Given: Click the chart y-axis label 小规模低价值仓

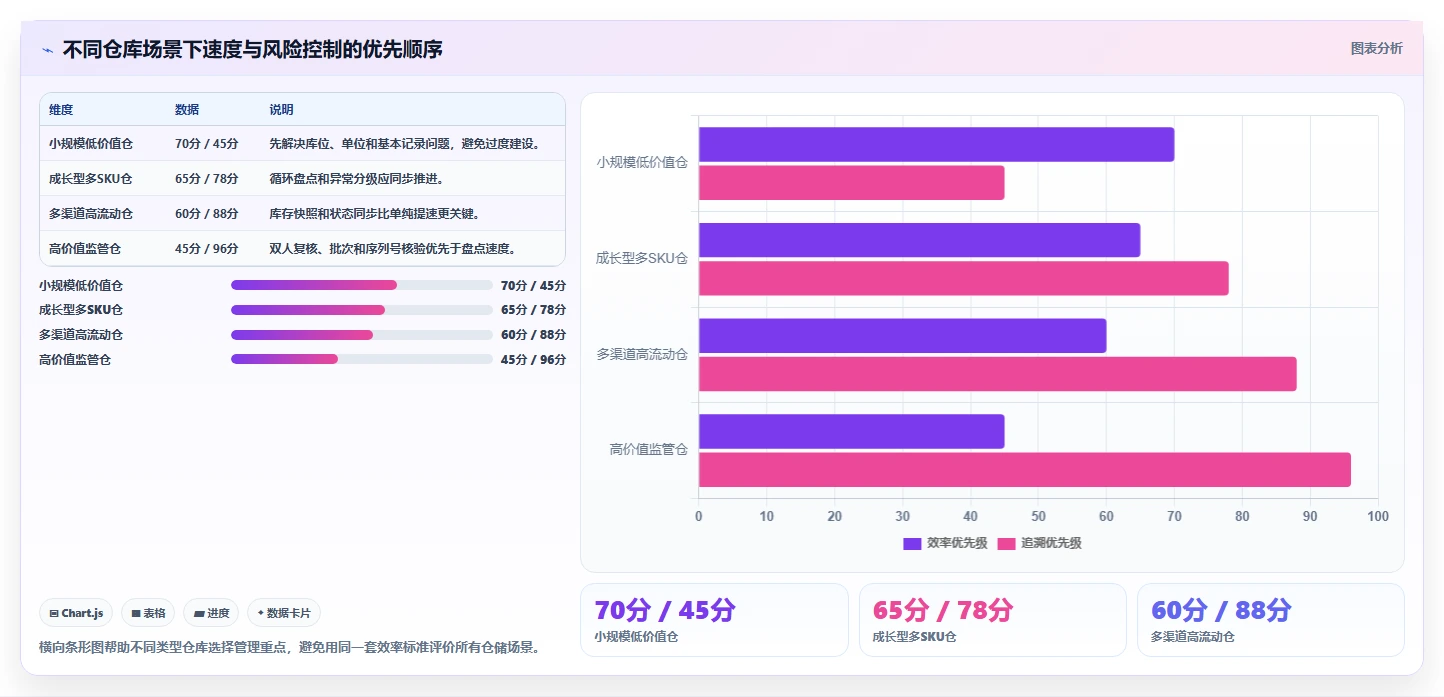Looking at the screenshot, I should click(x=642, y=162).
